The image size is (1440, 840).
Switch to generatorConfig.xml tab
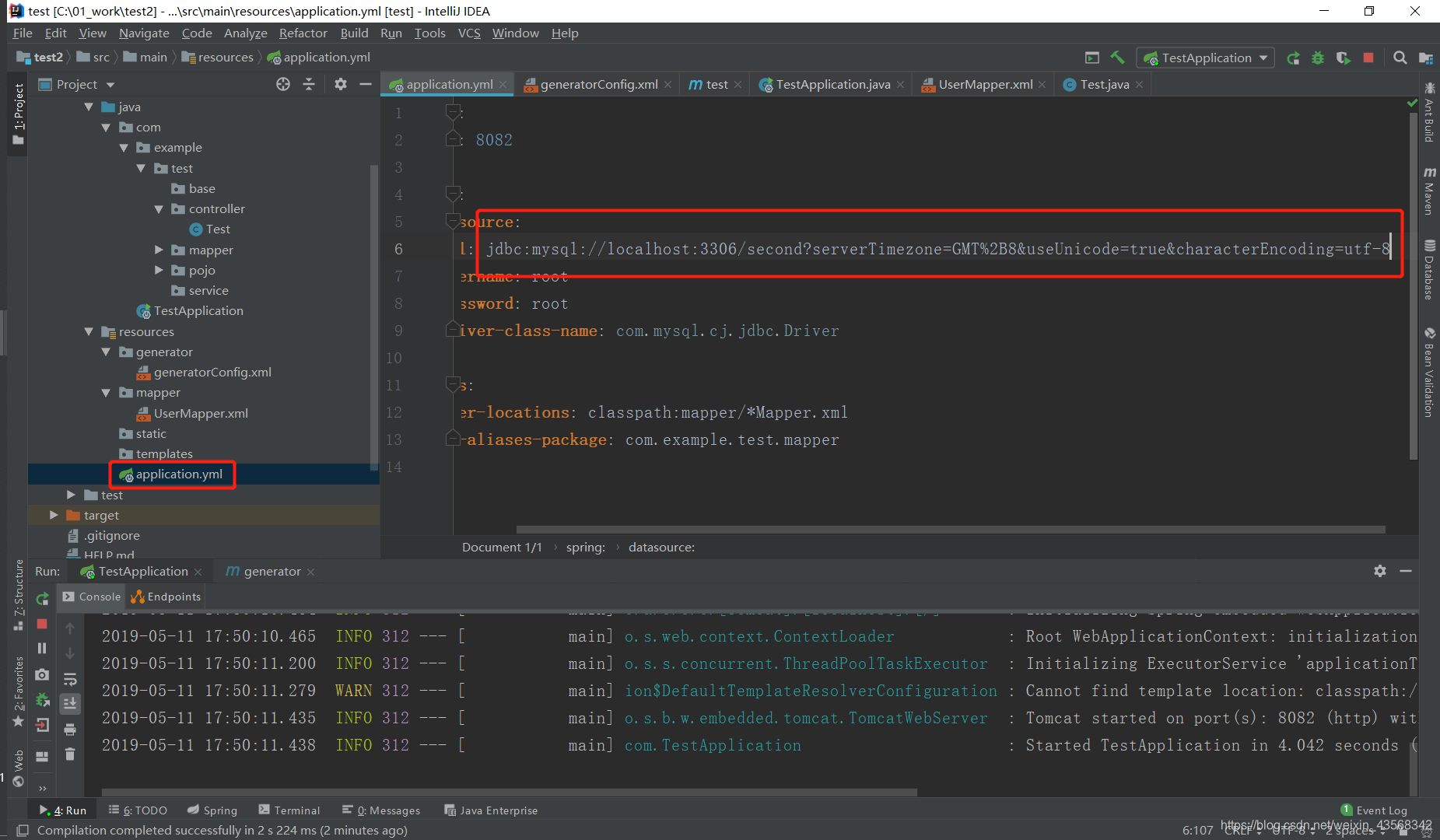598,84
